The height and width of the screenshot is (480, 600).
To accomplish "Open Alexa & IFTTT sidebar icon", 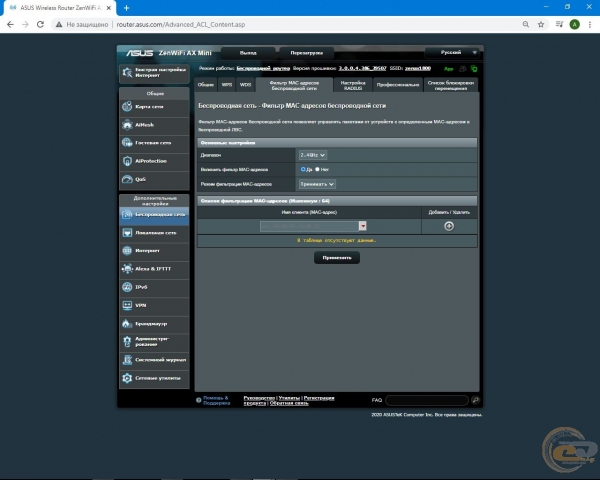I will 127,269.
